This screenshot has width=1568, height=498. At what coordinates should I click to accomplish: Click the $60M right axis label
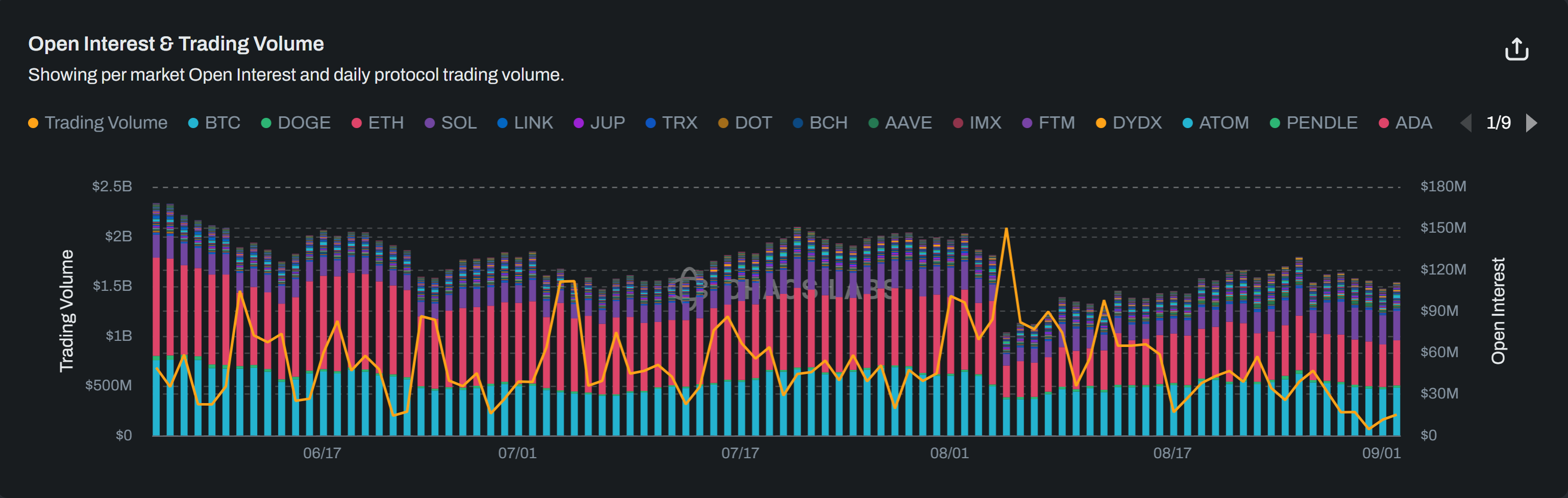[x=1439, y=352]
